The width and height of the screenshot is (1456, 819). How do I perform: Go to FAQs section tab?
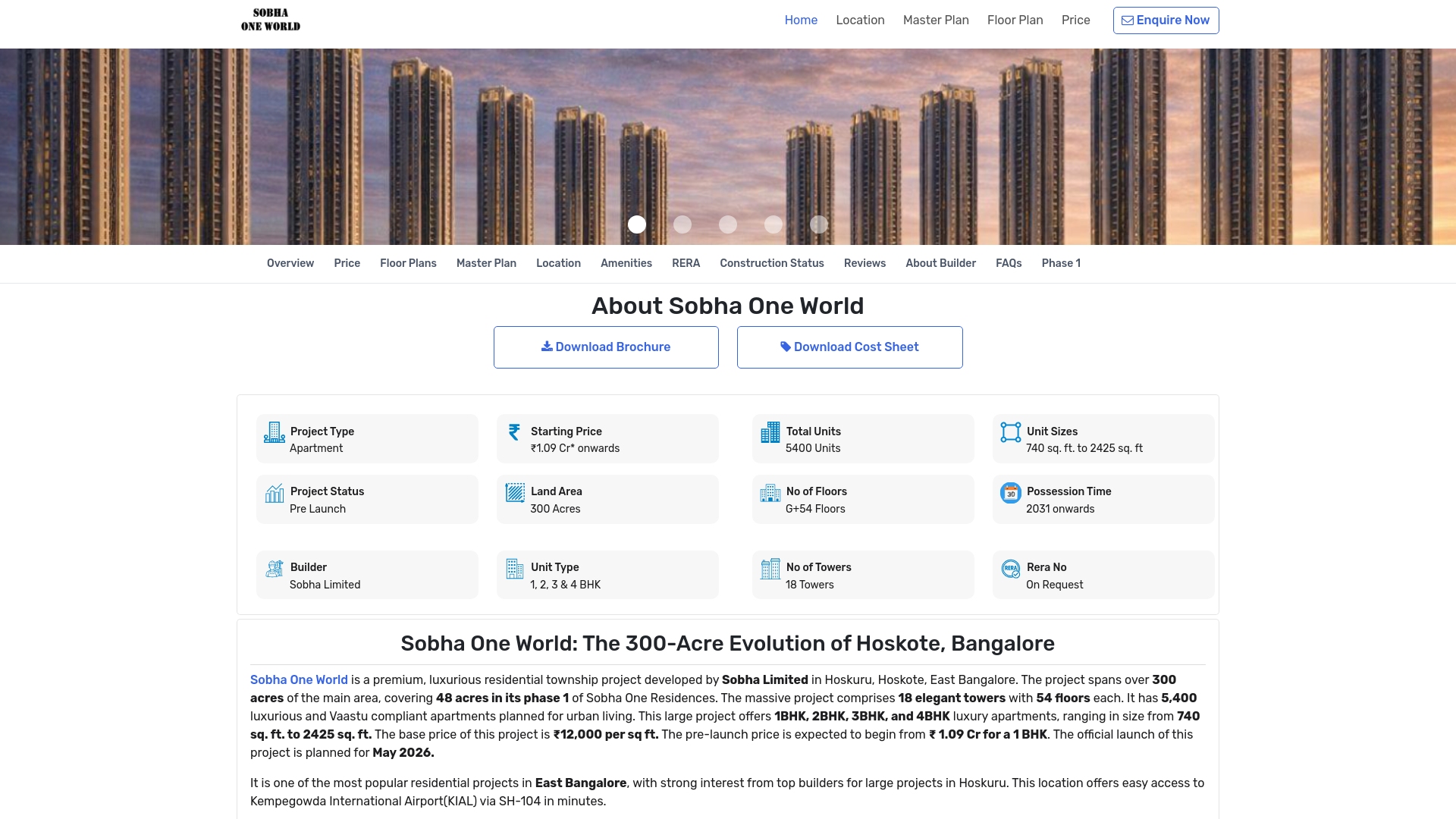tap(1009, 263)
